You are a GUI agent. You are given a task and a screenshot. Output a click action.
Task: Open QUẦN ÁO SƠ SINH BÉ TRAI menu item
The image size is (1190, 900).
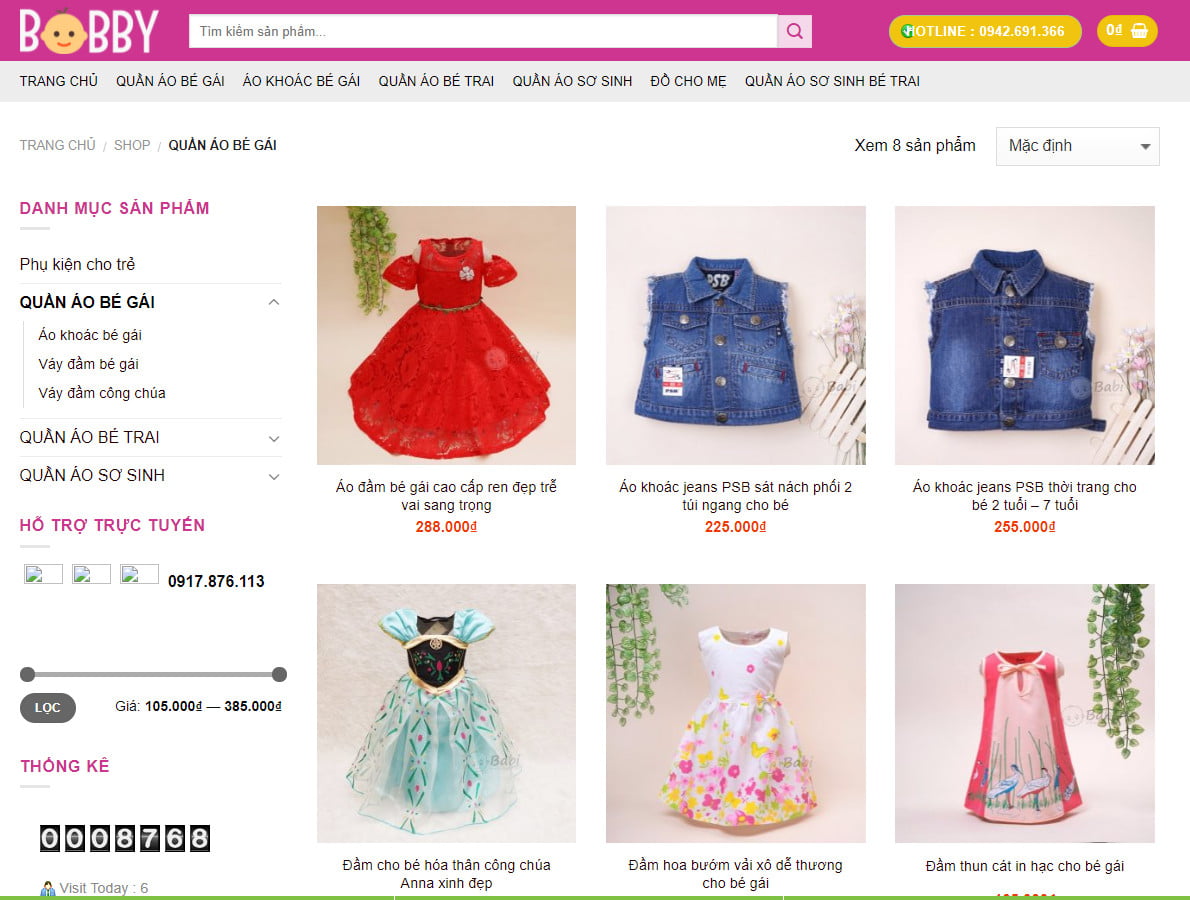(832, 81)
